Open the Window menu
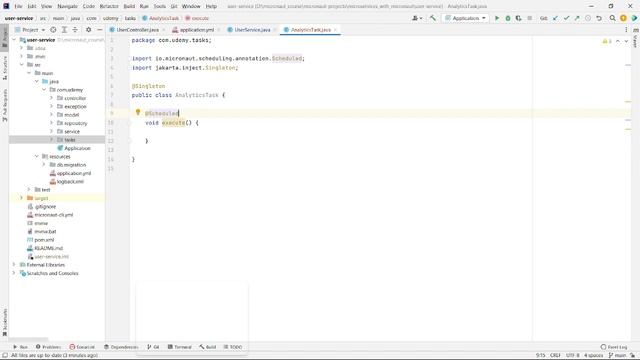 (191, 6)
